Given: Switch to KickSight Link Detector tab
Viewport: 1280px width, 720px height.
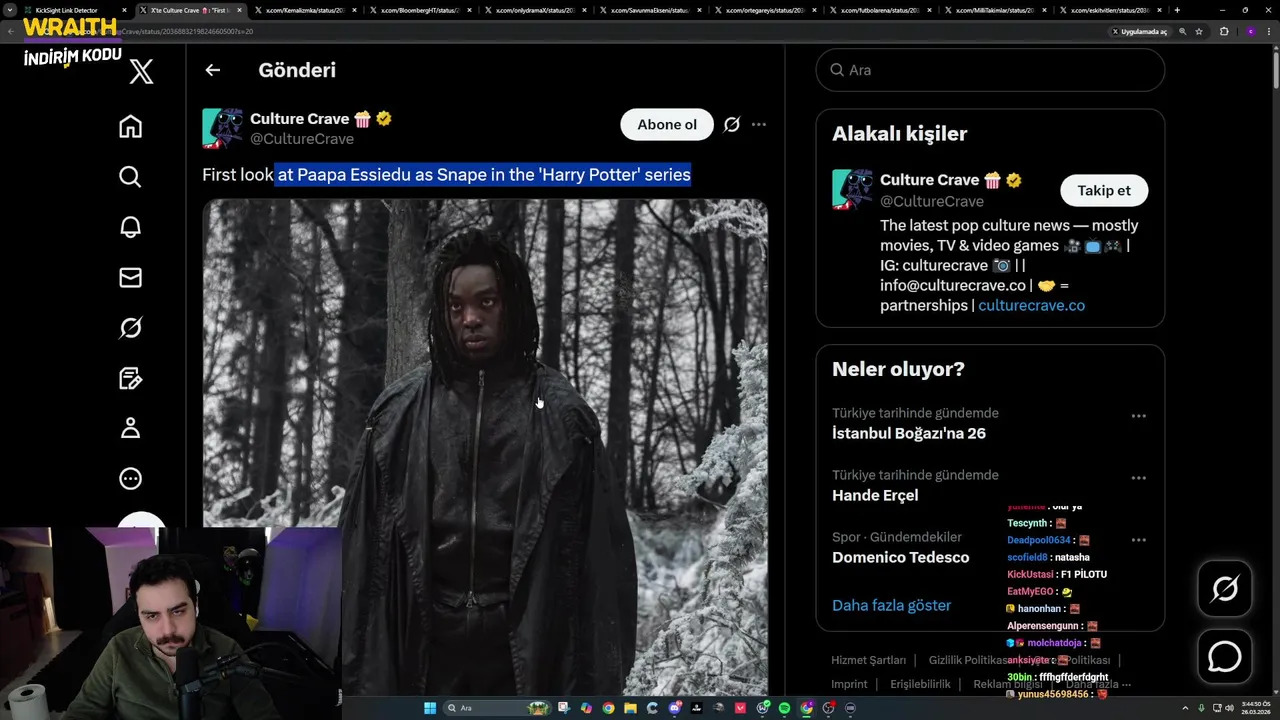Looking at the screenshot, I should click(x=74, y=10).
